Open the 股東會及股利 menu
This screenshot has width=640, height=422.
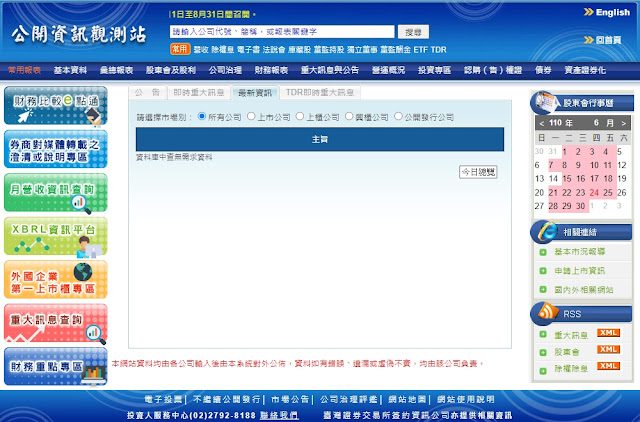171,70
